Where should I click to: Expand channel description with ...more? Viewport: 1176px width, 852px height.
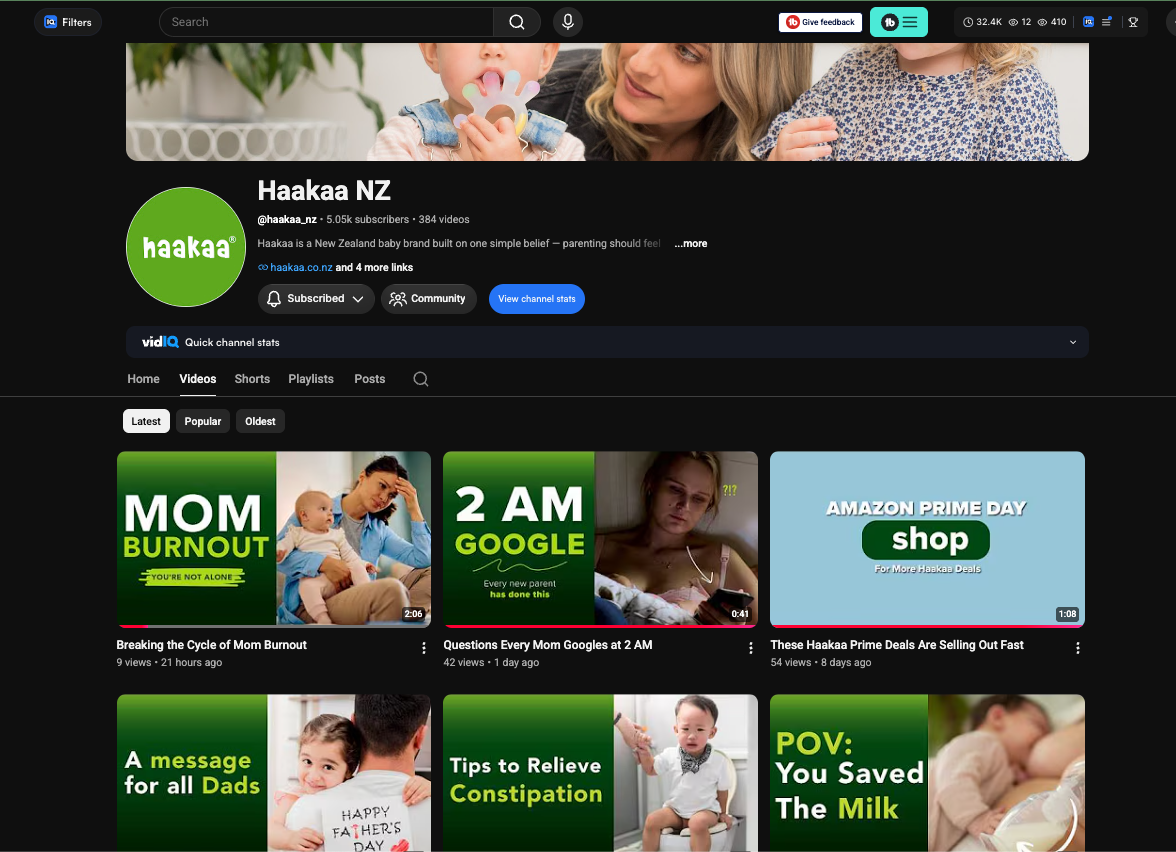tap(690, 243)
